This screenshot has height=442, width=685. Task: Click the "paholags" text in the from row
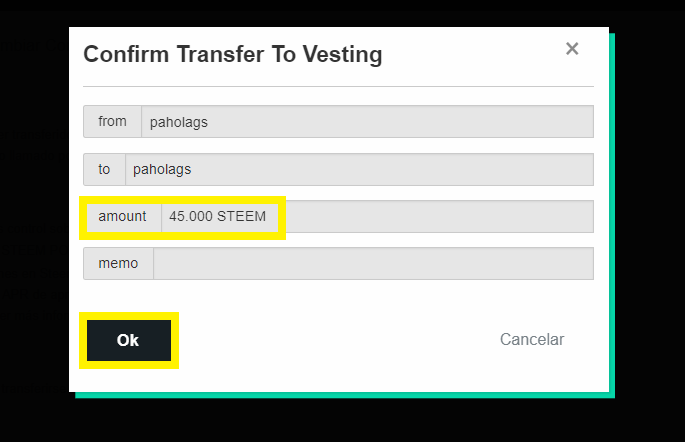(179, 123)
